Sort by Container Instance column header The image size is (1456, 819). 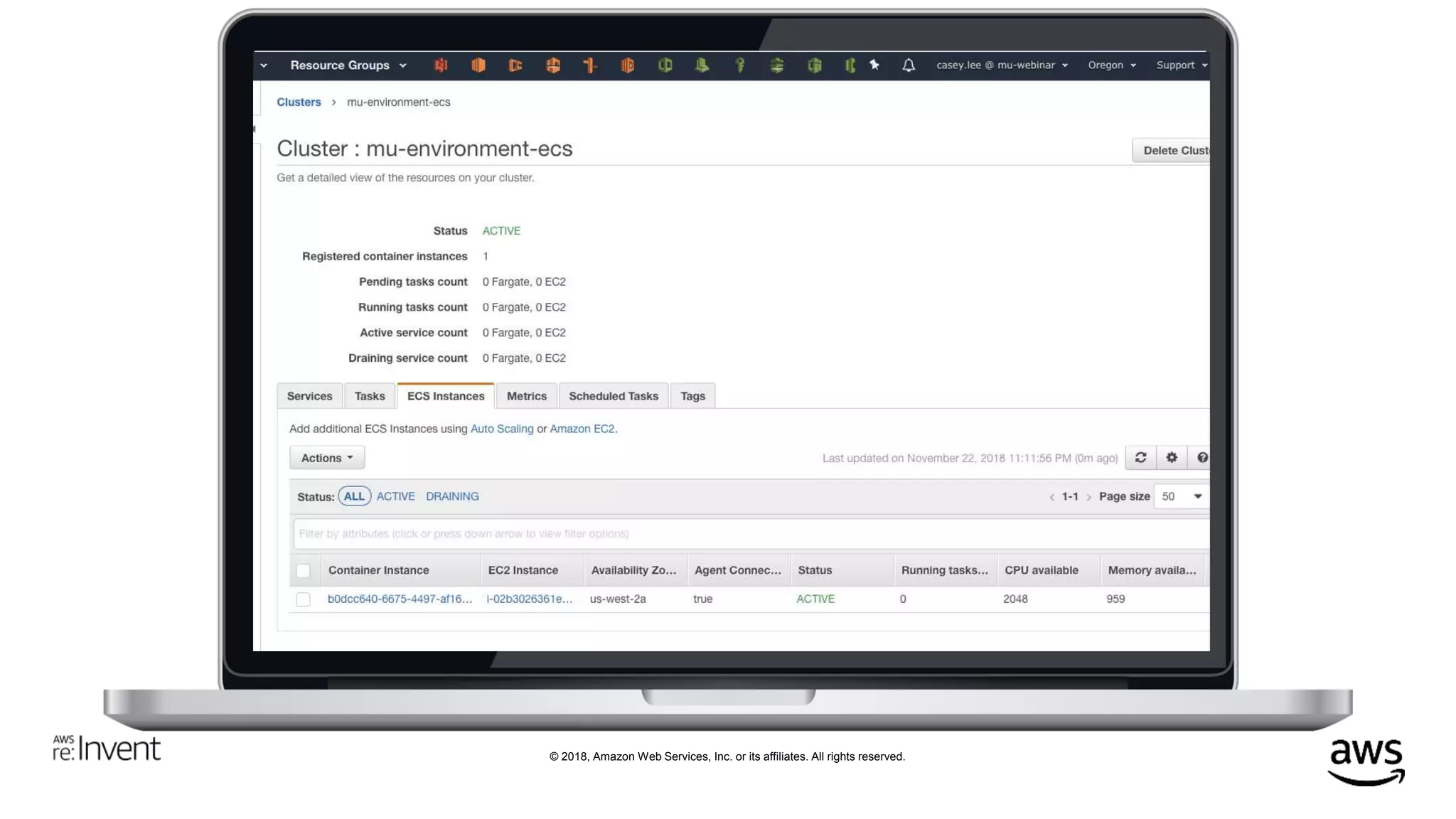click(400, 571)
